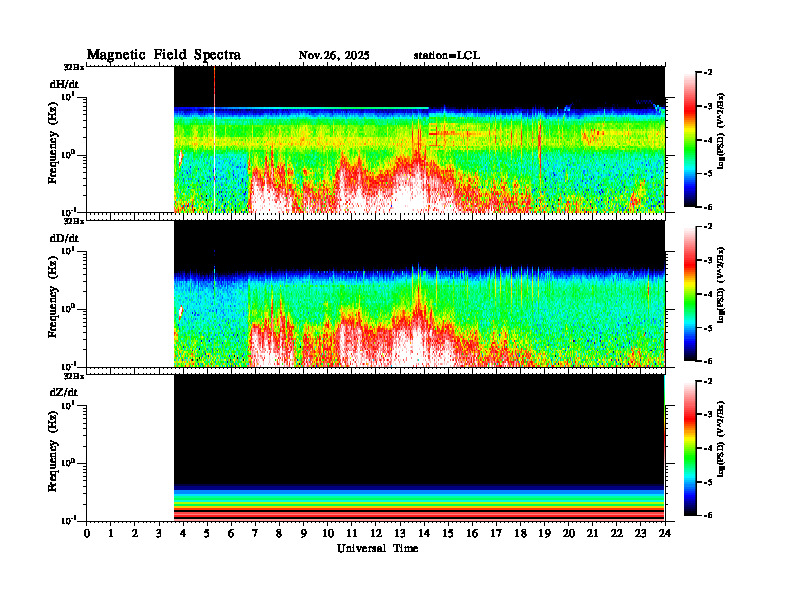Click hour tick label "19" on time axis

pyautogui.click(x=544, y=534)
